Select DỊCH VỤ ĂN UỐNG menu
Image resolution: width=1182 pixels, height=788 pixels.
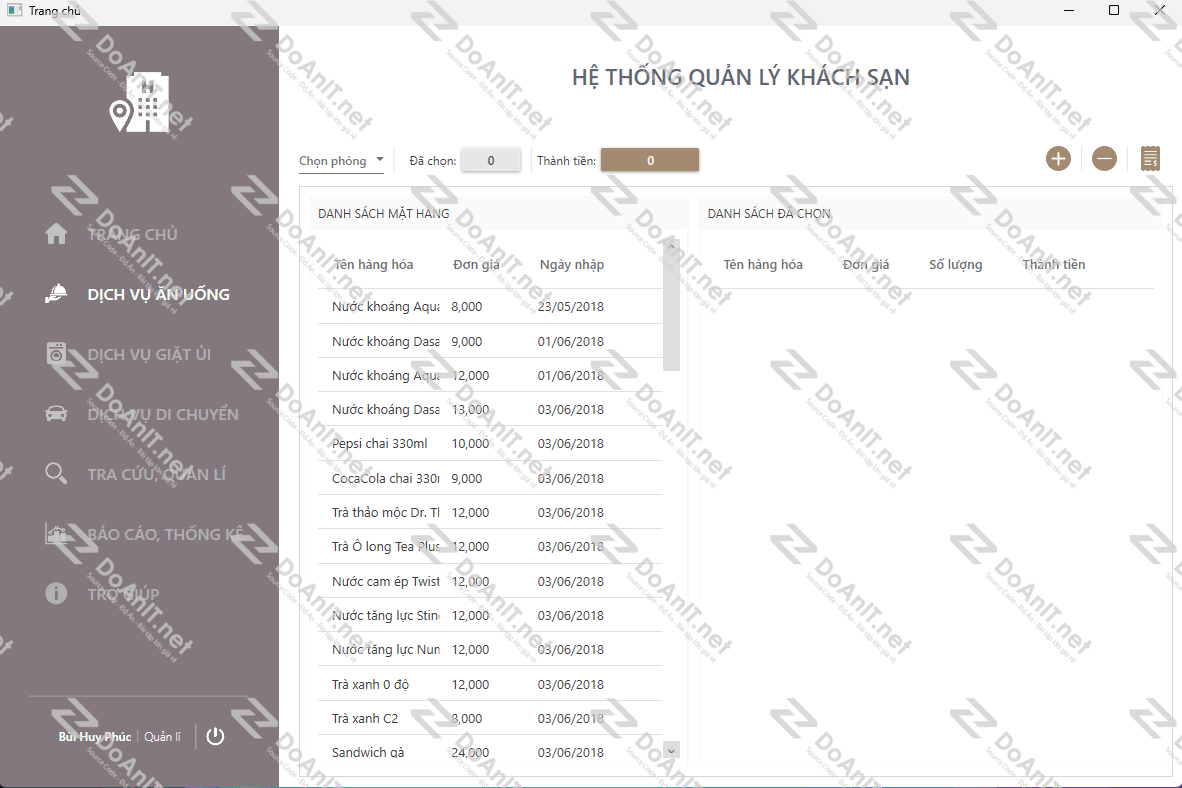(x=158, y=294)
